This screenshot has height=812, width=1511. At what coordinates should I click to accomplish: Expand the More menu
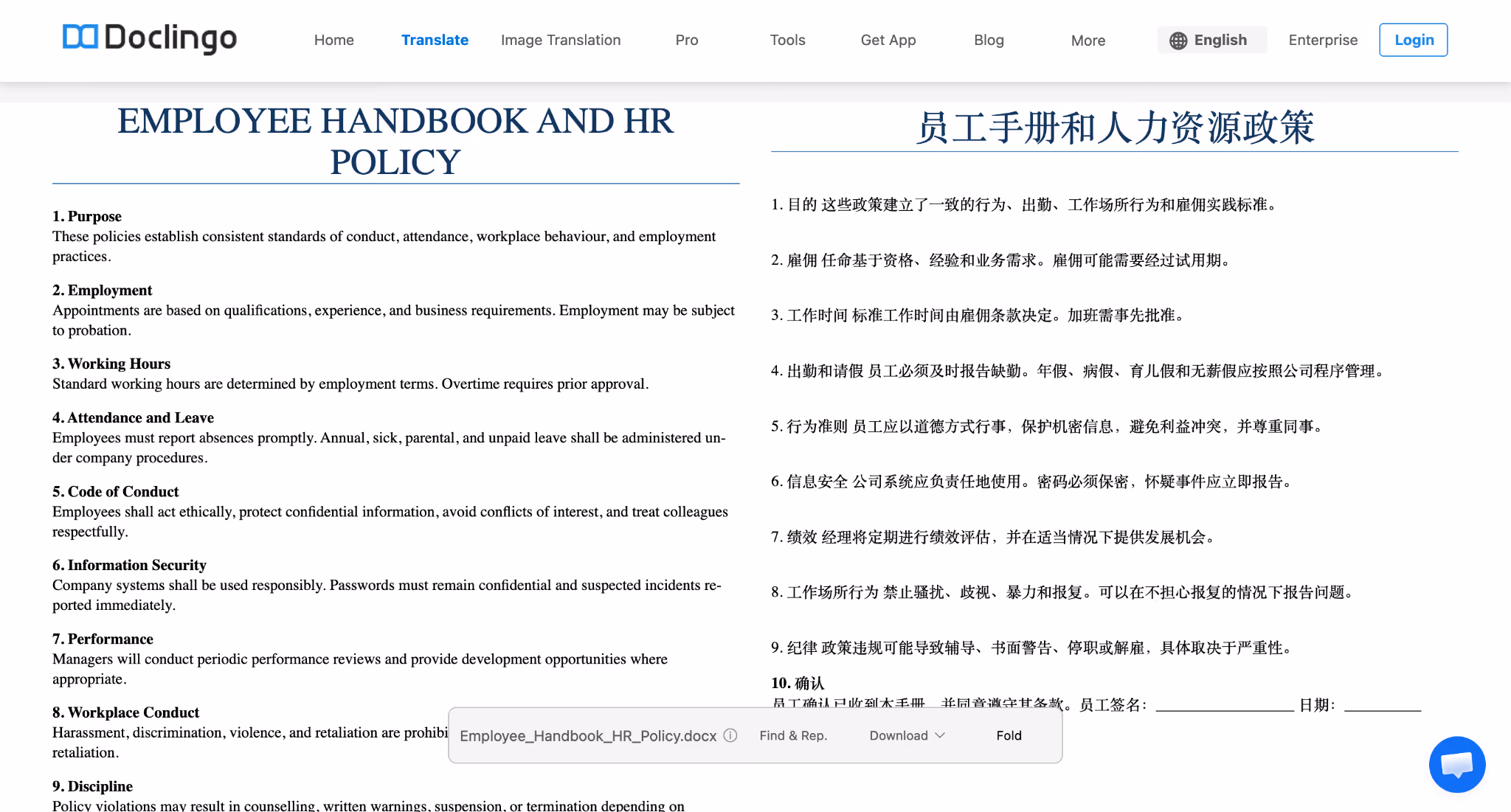pyautogui.click(x=1088, y=41)
